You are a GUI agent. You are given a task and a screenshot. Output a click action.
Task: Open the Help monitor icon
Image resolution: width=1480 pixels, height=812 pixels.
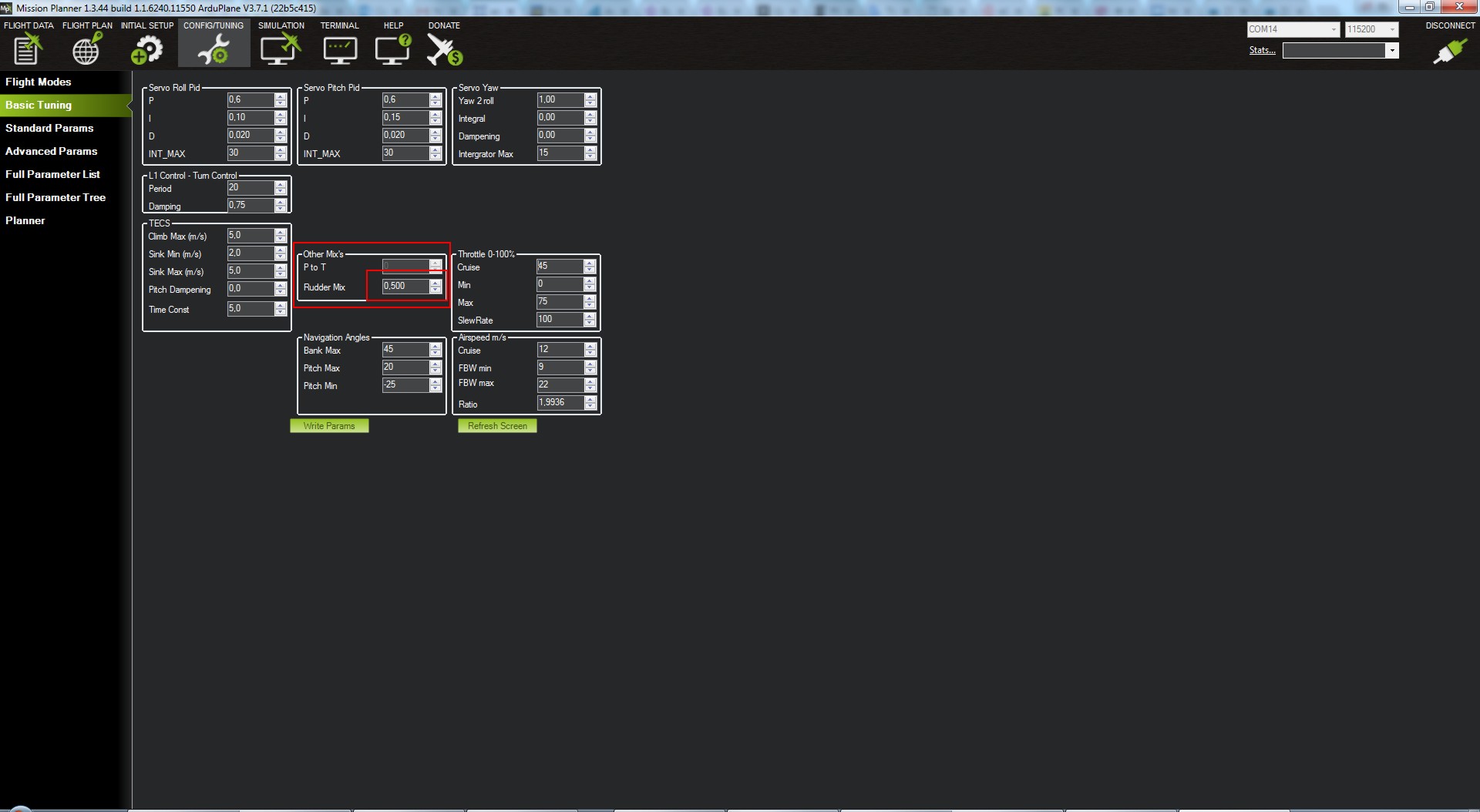(392, 50)
